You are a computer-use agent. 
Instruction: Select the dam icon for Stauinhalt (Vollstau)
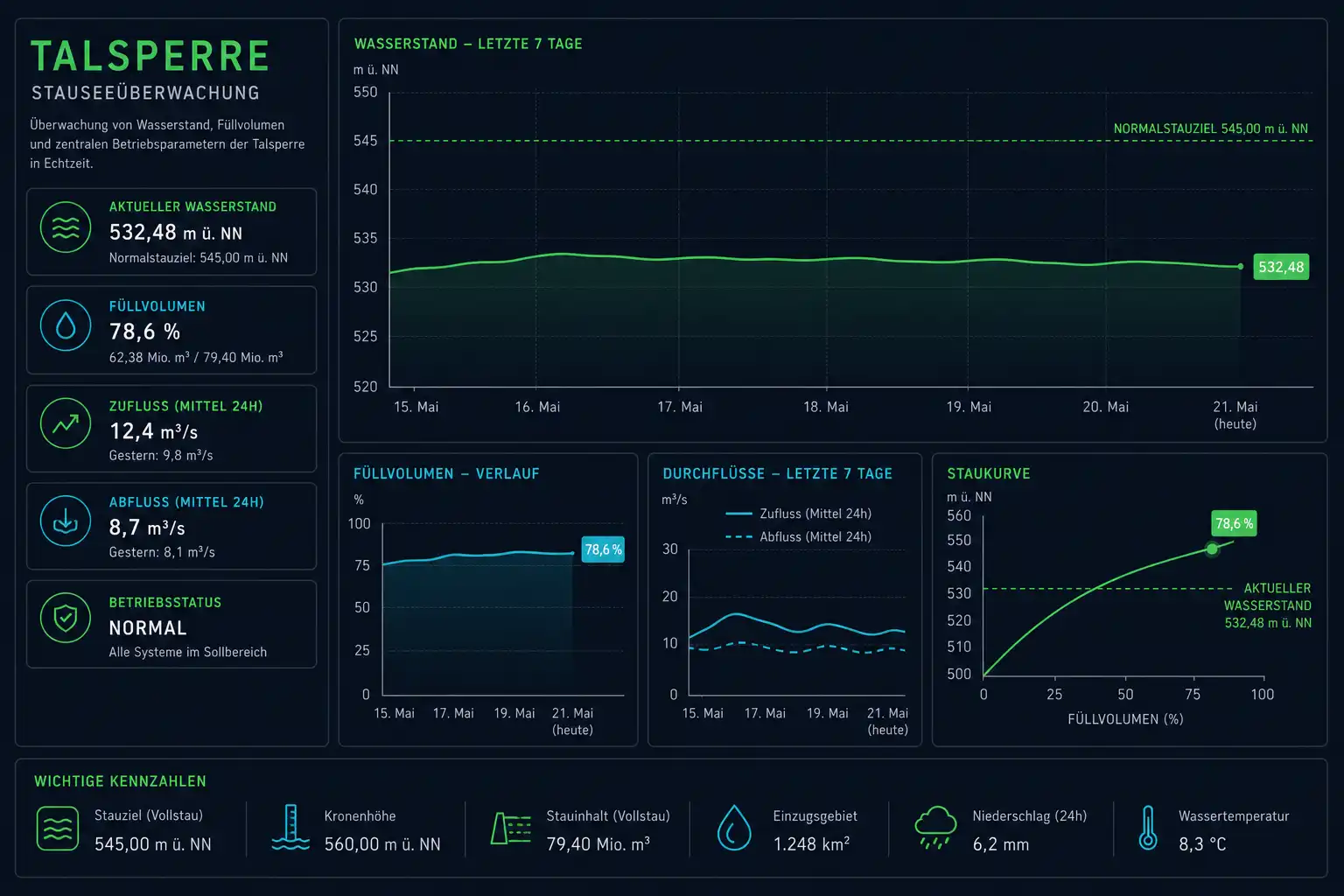[x=511, y=828]
